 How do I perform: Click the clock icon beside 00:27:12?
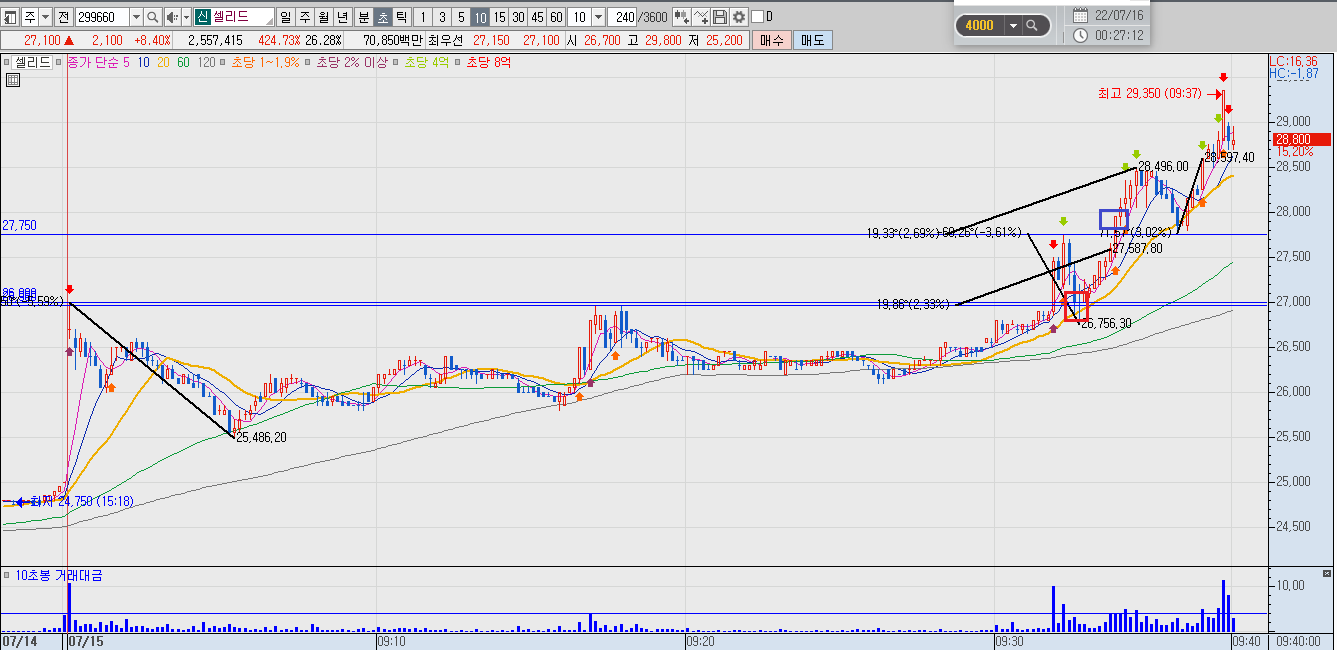point(1081,35)
